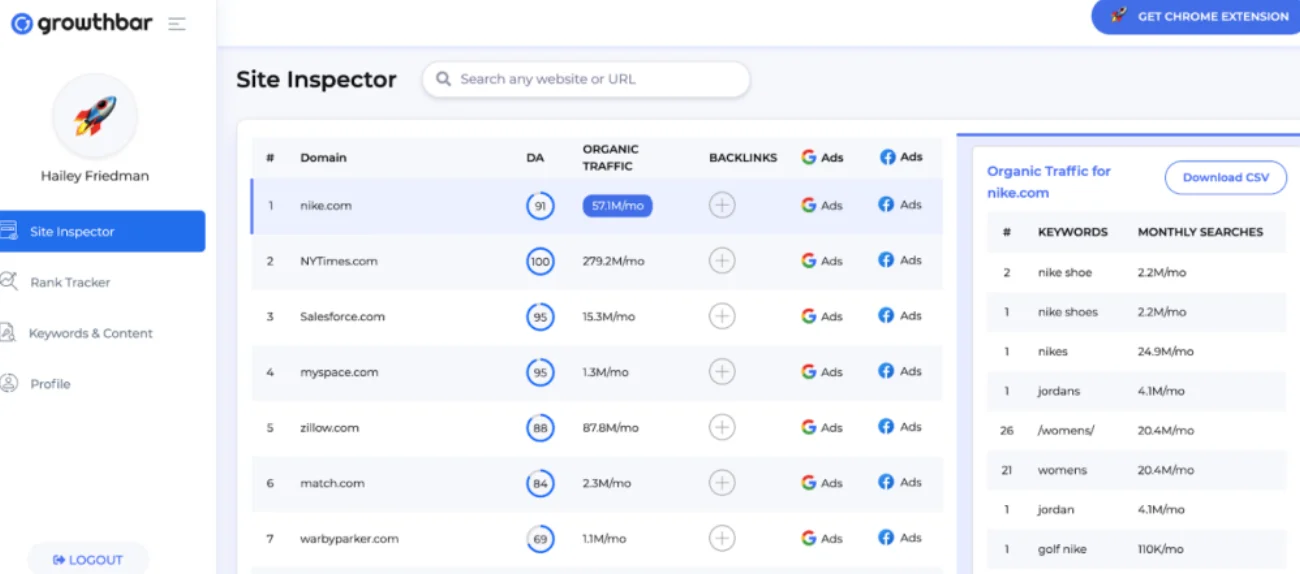
Task: Click the rocket profile avatar
Action: click(x=95, y=116)
